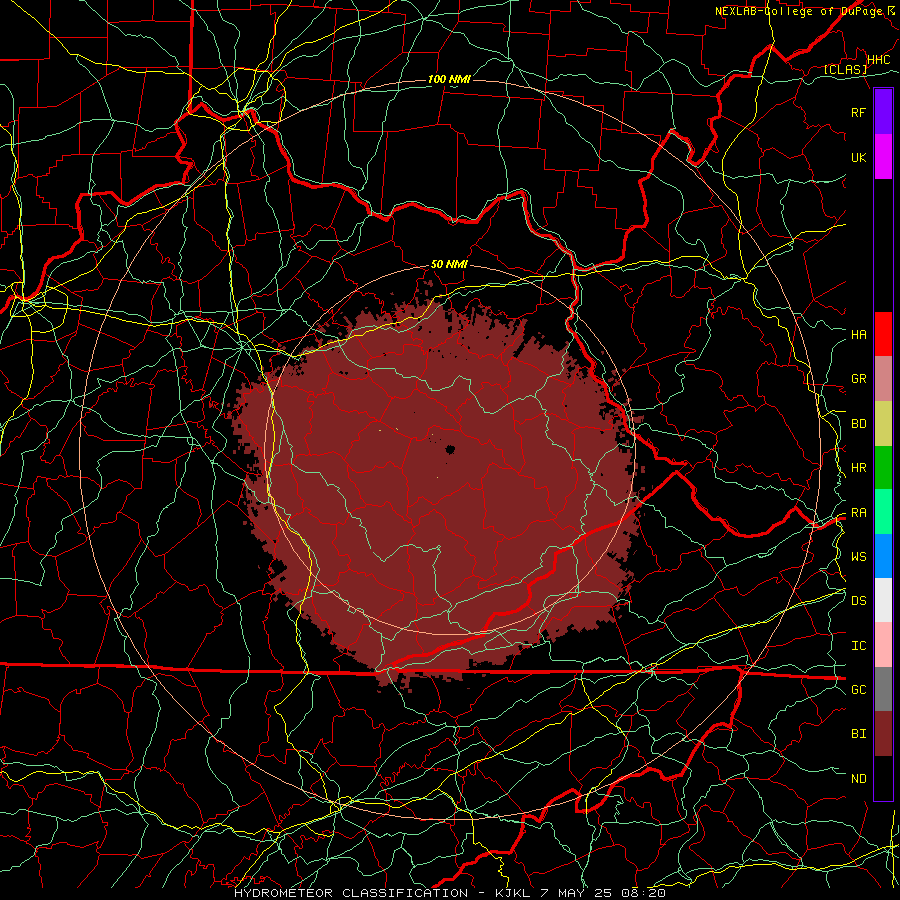Click the mint green RA legend swatch
900x900 pixels.
coord(883,512)
